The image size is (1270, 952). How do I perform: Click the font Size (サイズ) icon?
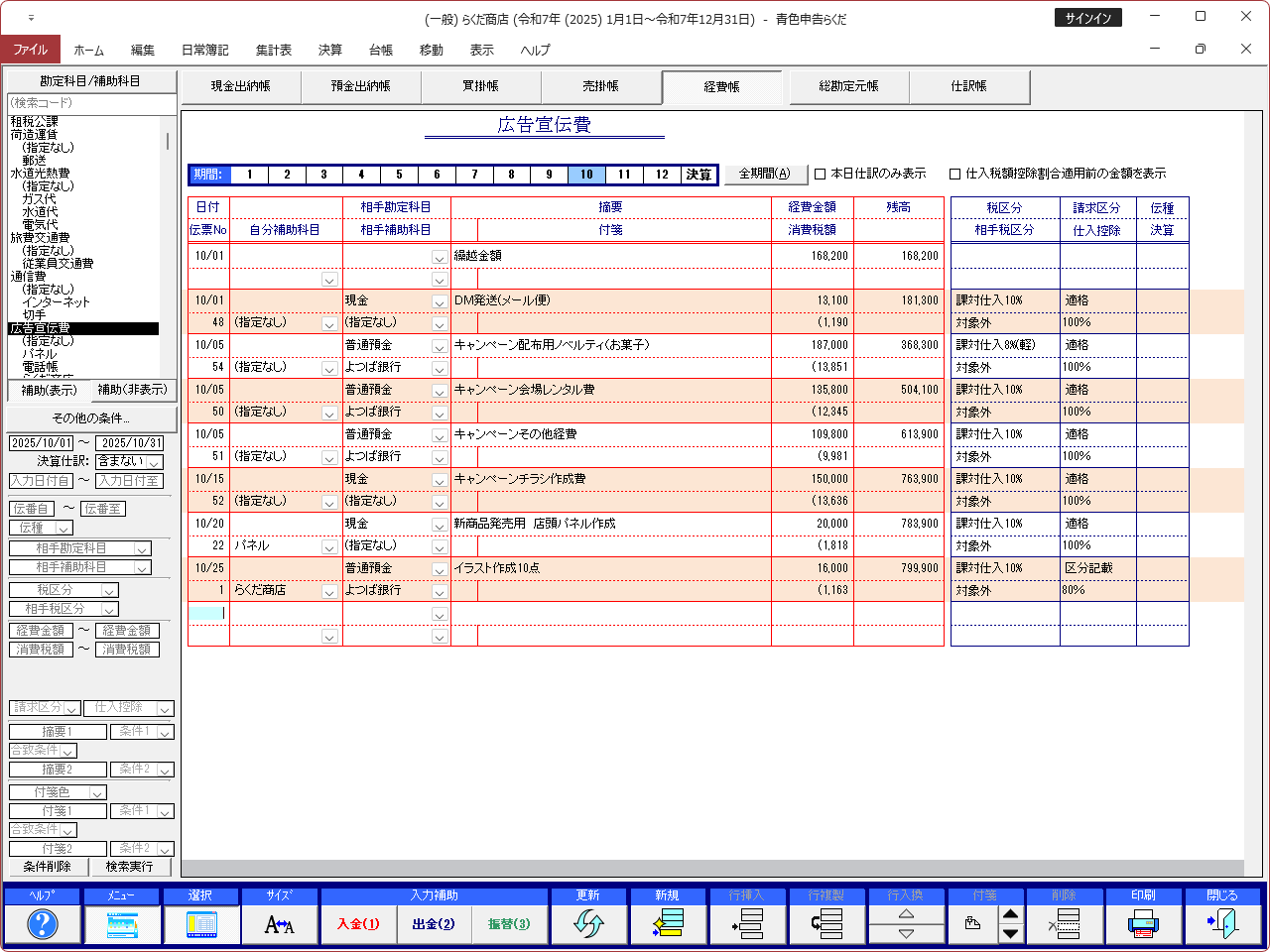(280, 924)
